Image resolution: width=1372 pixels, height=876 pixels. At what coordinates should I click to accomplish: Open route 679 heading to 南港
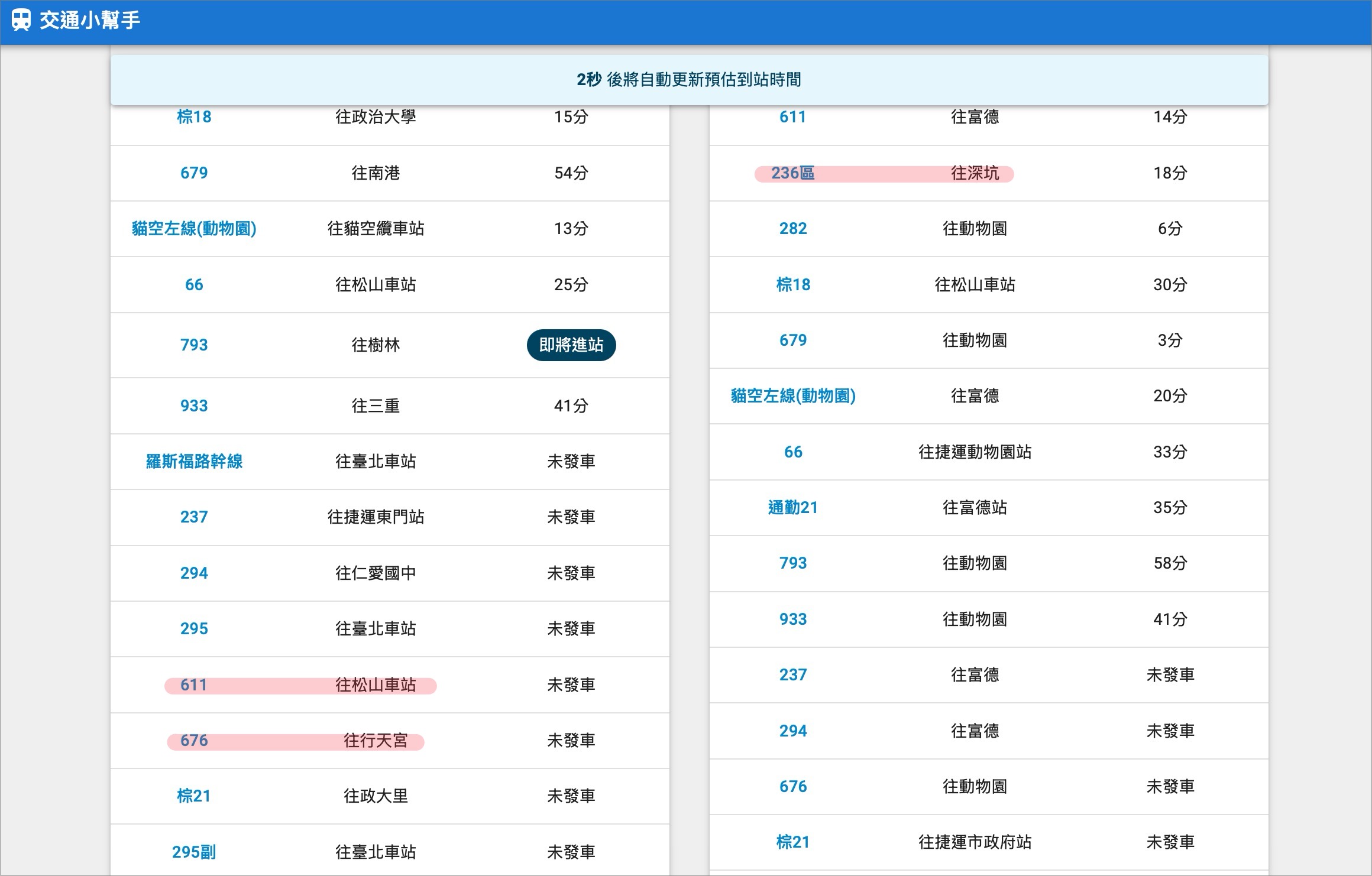(194, 173)
